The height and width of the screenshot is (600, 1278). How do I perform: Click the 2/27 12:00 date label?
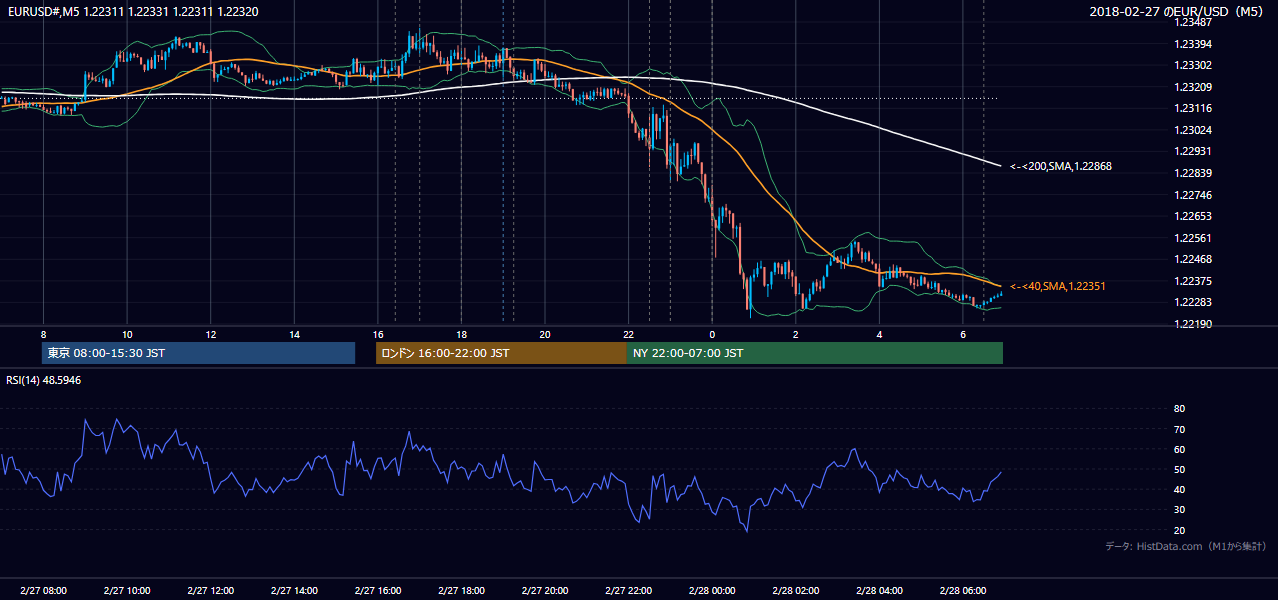pos(210,590)
